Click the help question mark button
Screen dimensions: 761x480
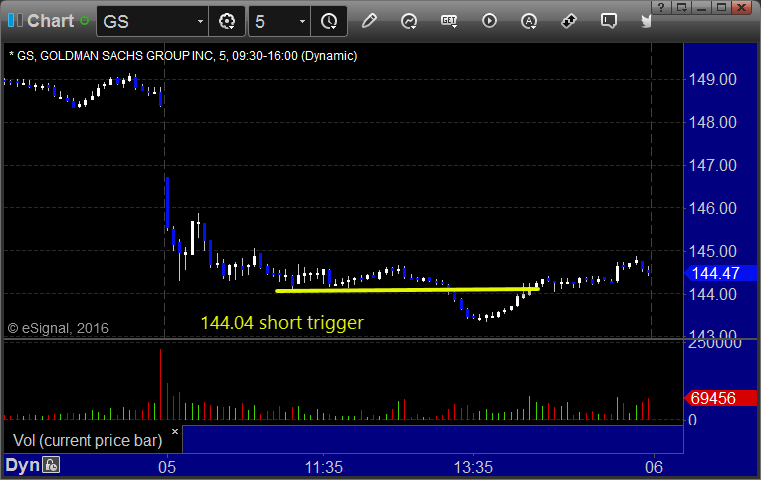(x=661, y=7)
